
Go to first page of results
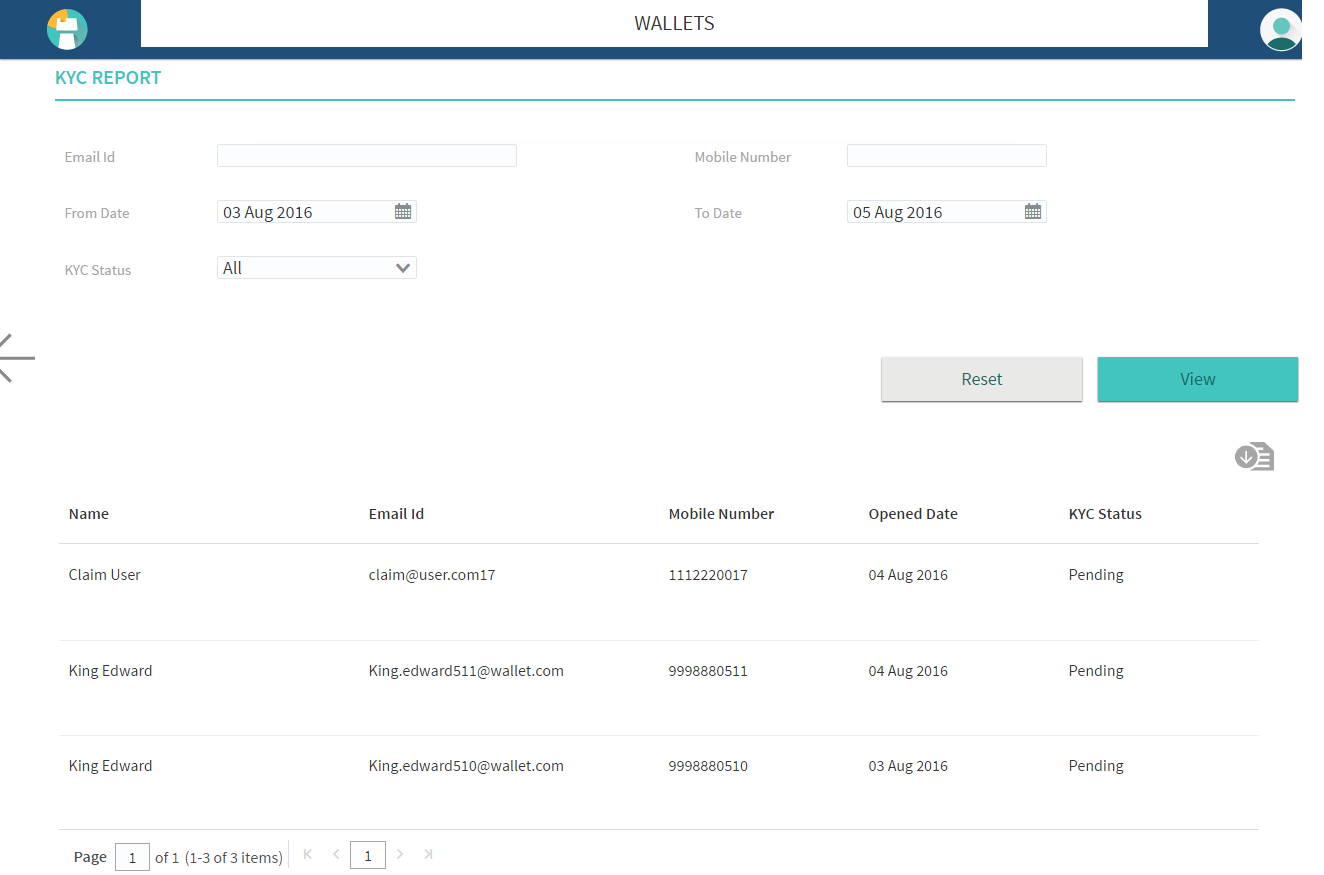pyautogui.click(x=308, y=854)
